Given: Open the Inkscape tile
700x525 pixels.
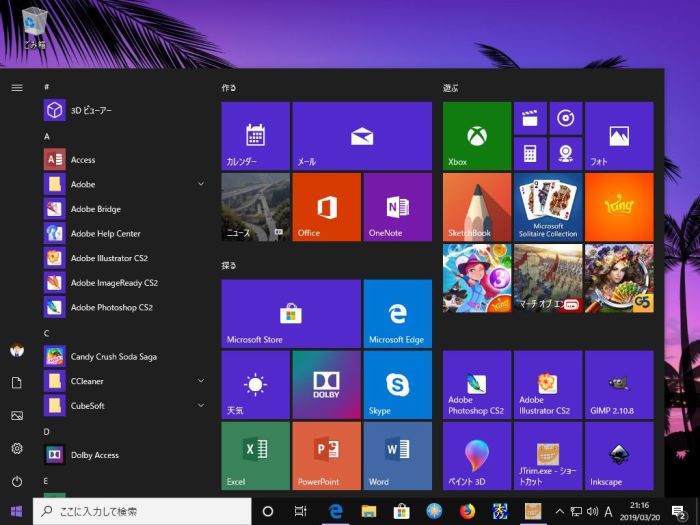Looking at the screenshot, I should click(x=618, y=455).
